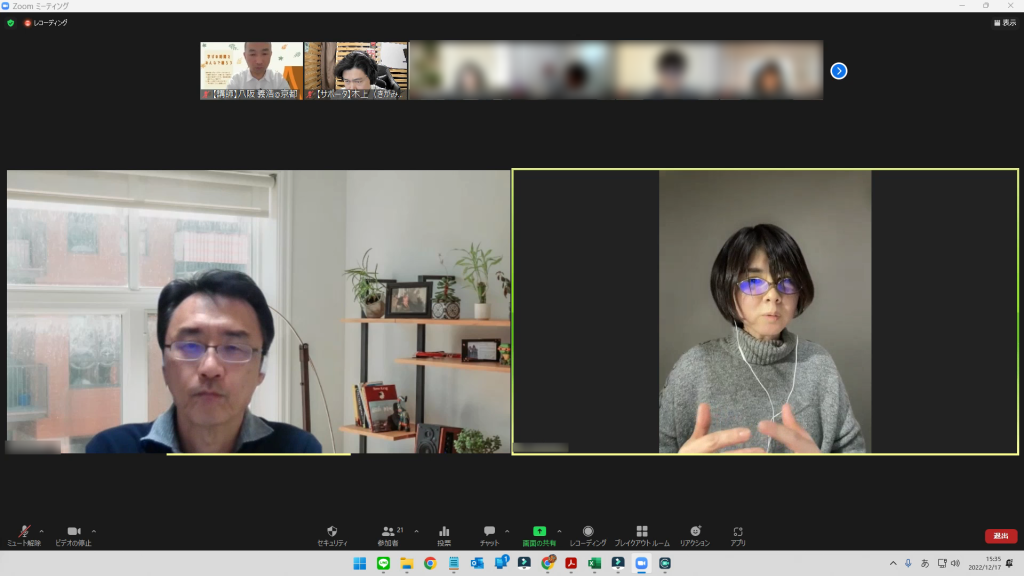Click the green Share Screen button

[539, 535]
